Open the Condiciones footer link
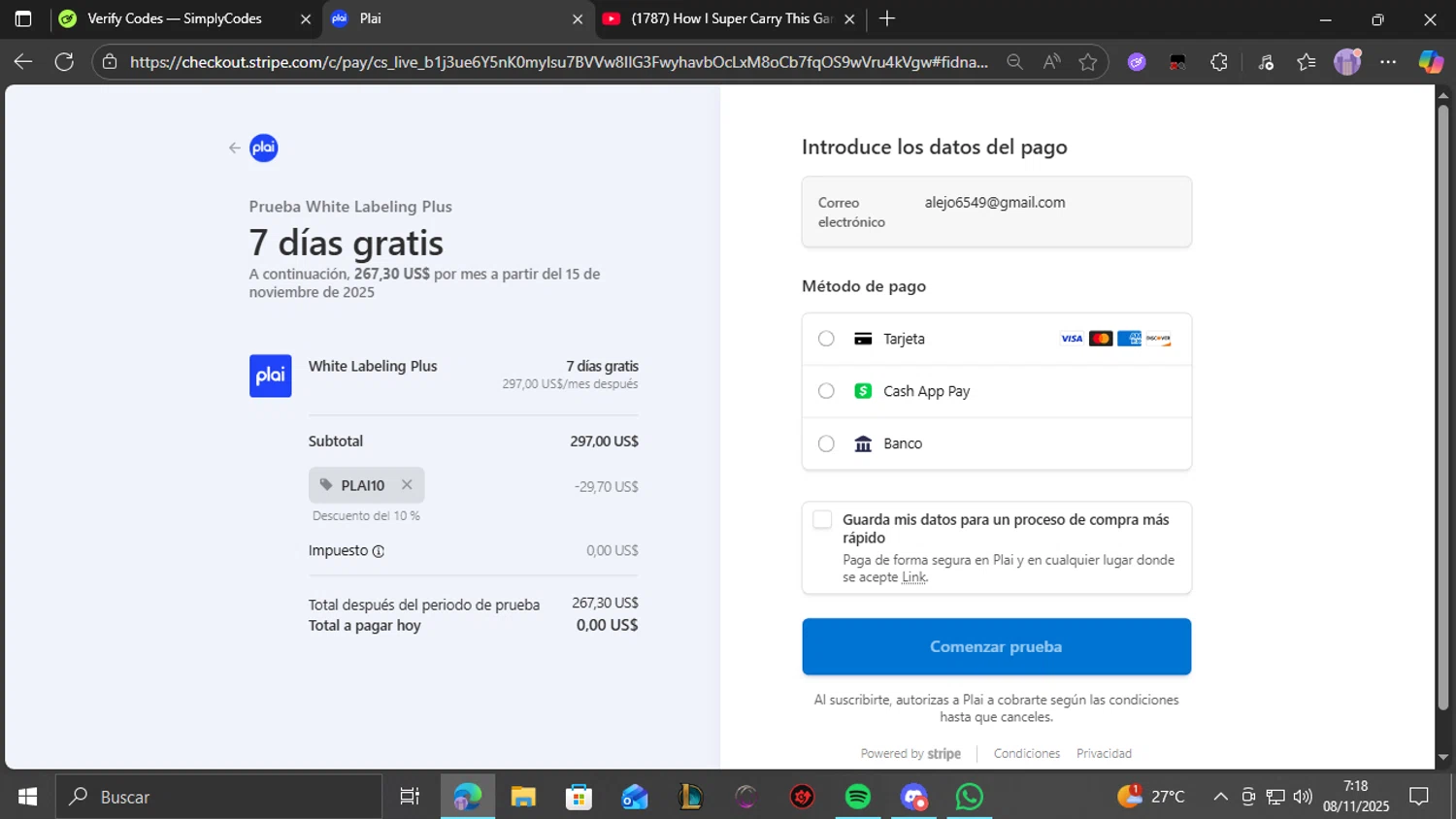 [1026, 754]
